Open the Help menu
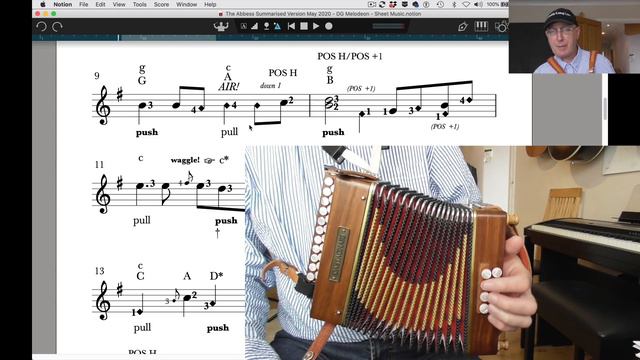The width and height of the screenshot is (640, 360). tap(210, 4)
